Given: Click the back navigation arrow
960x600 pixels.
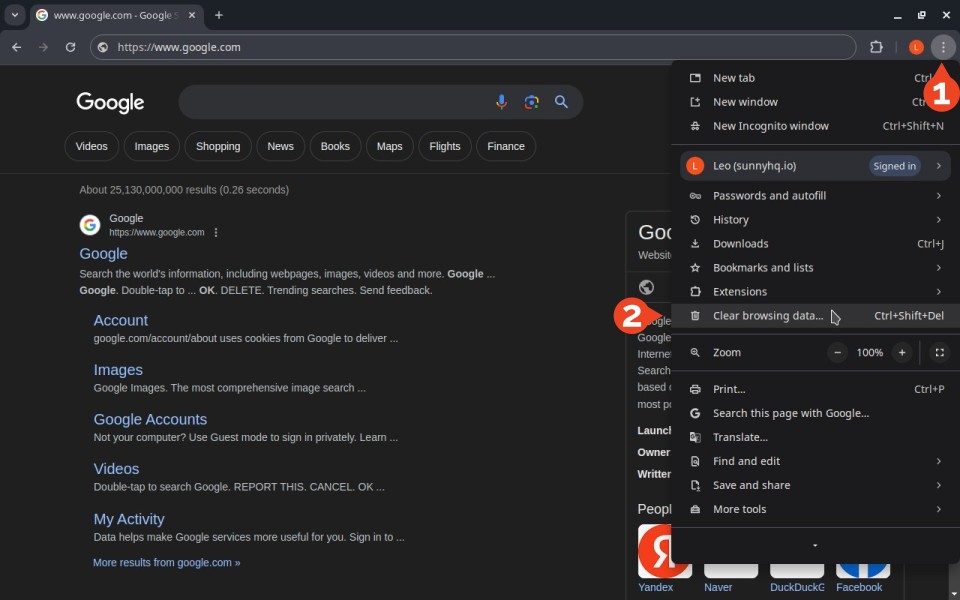Looking at the screenshot, I should 17,47.
